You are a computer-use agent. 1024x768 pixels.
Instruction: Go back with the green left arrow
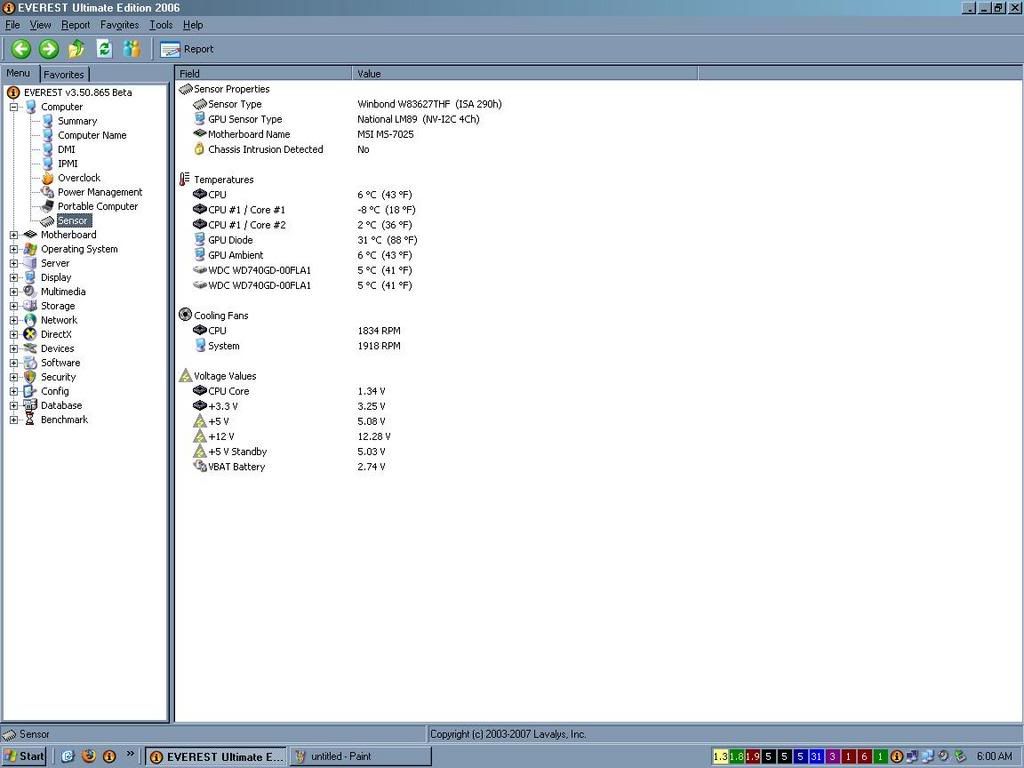[x=21, y=49]
